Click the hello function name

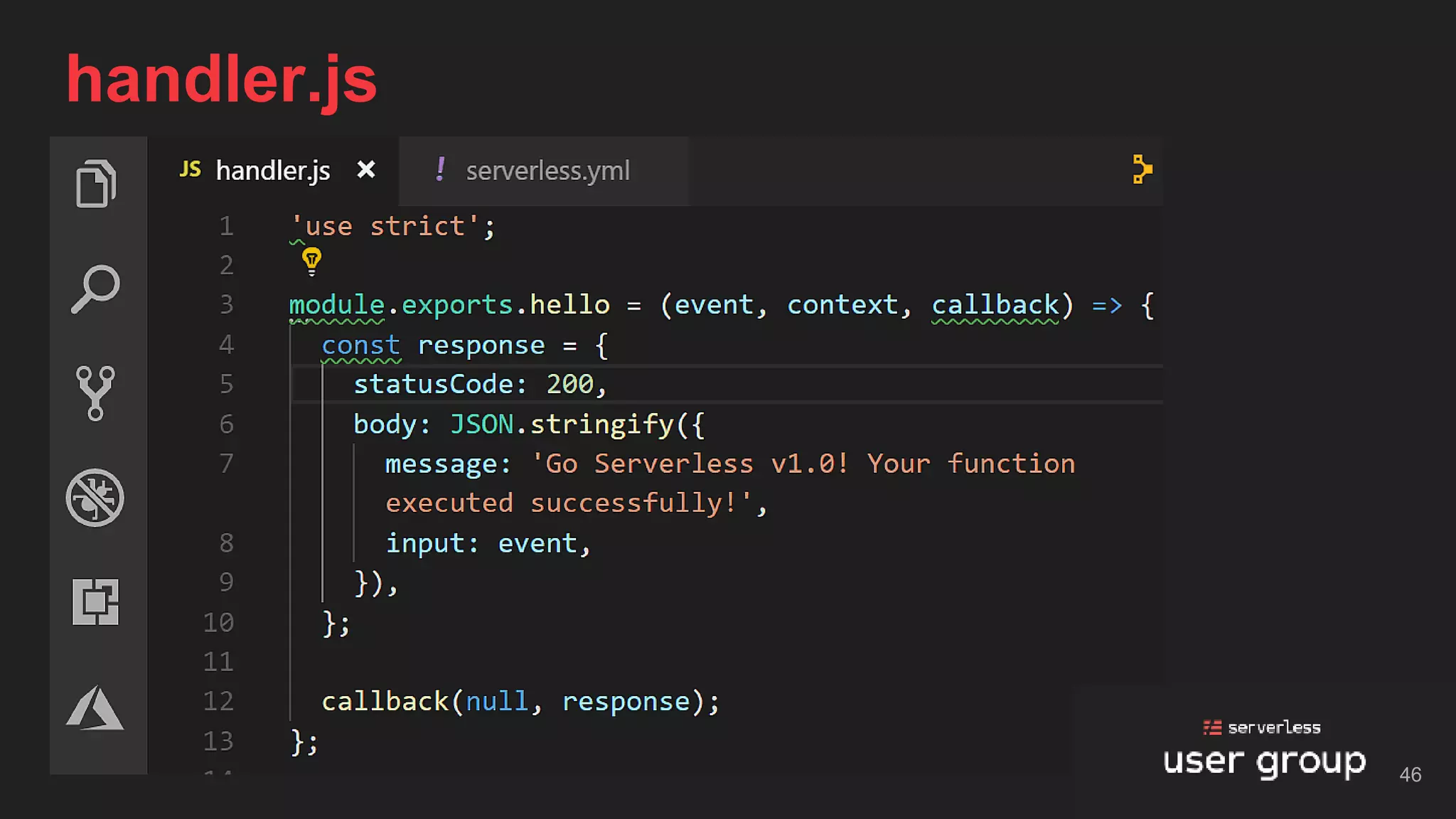pyautogui.click(x=569, y=305)
